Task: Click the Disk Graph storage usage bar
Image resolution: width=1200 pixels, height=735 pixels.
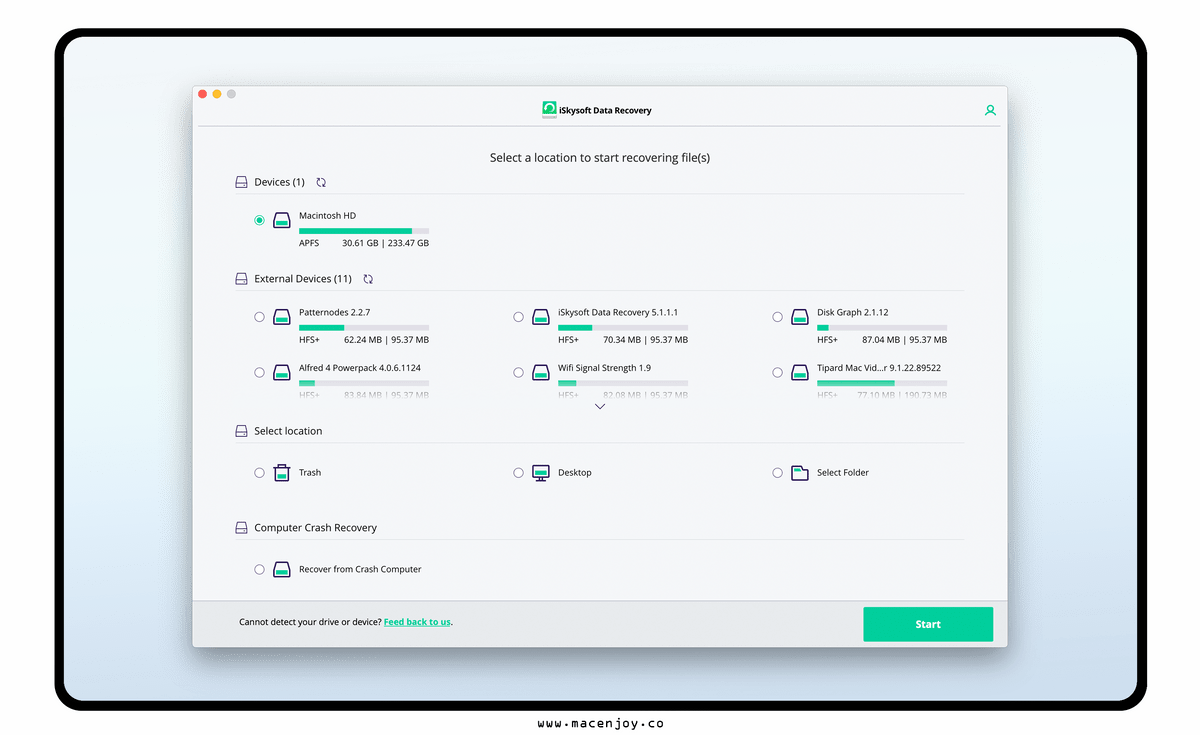Action: (x=882, y=328)
